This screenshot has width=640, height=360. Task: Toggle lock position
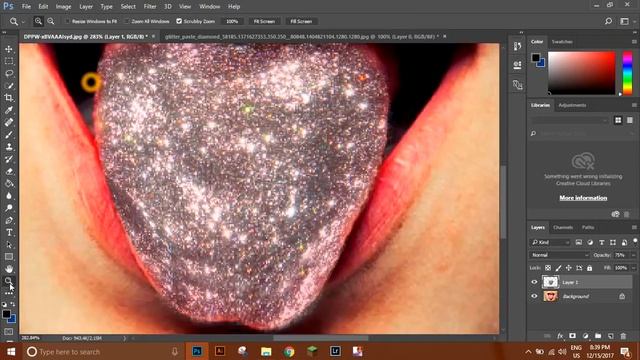coord(569,268)
